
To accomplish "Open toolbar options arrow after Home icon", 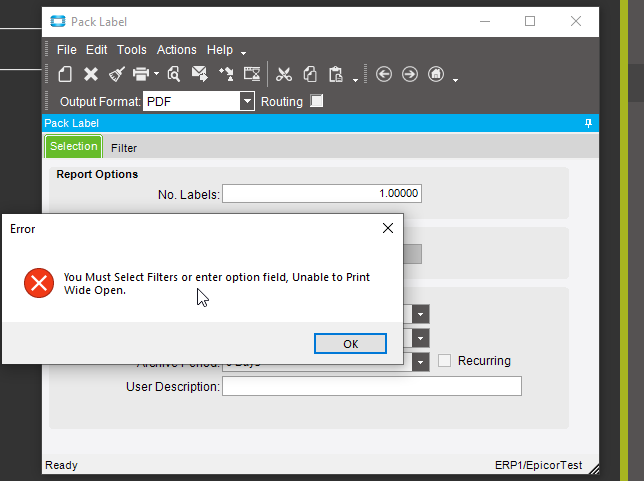I will (x=455, y=80).
